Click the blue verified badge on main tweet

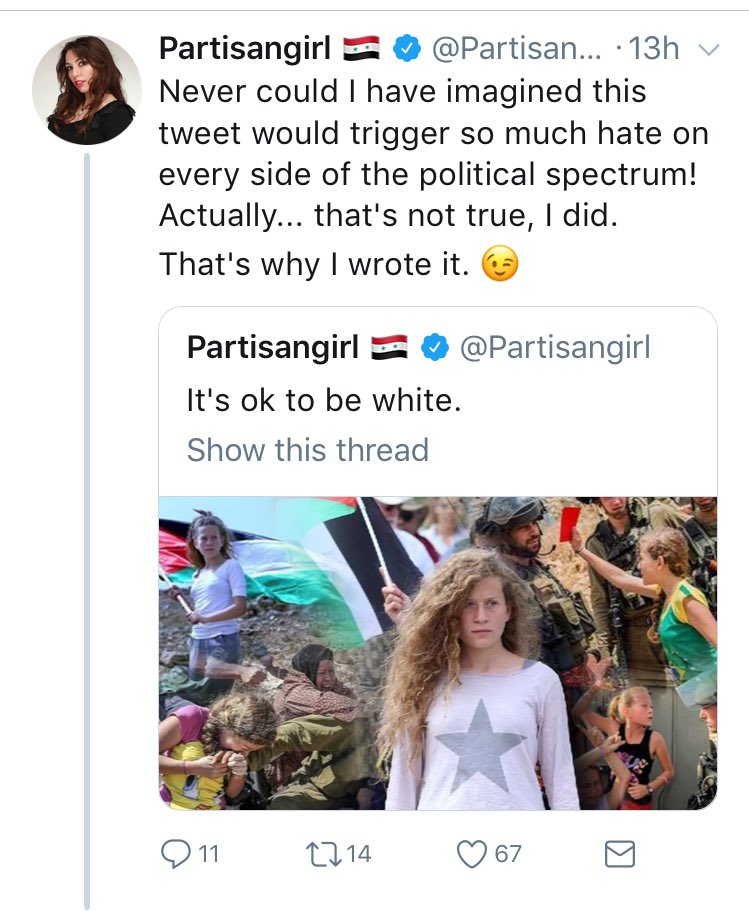[407, 48]
